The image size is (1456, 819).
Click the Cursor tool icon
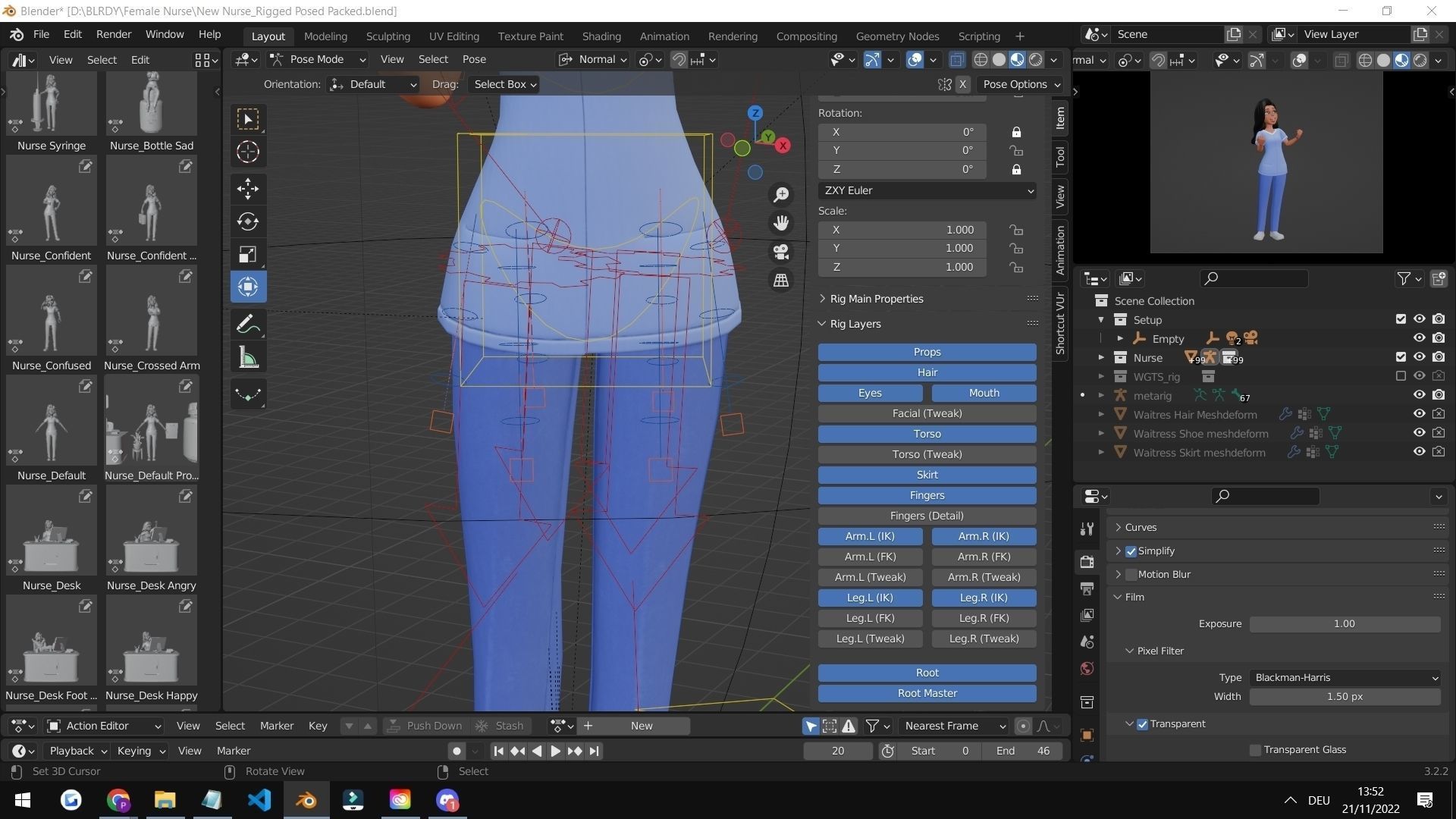(248, 152)
